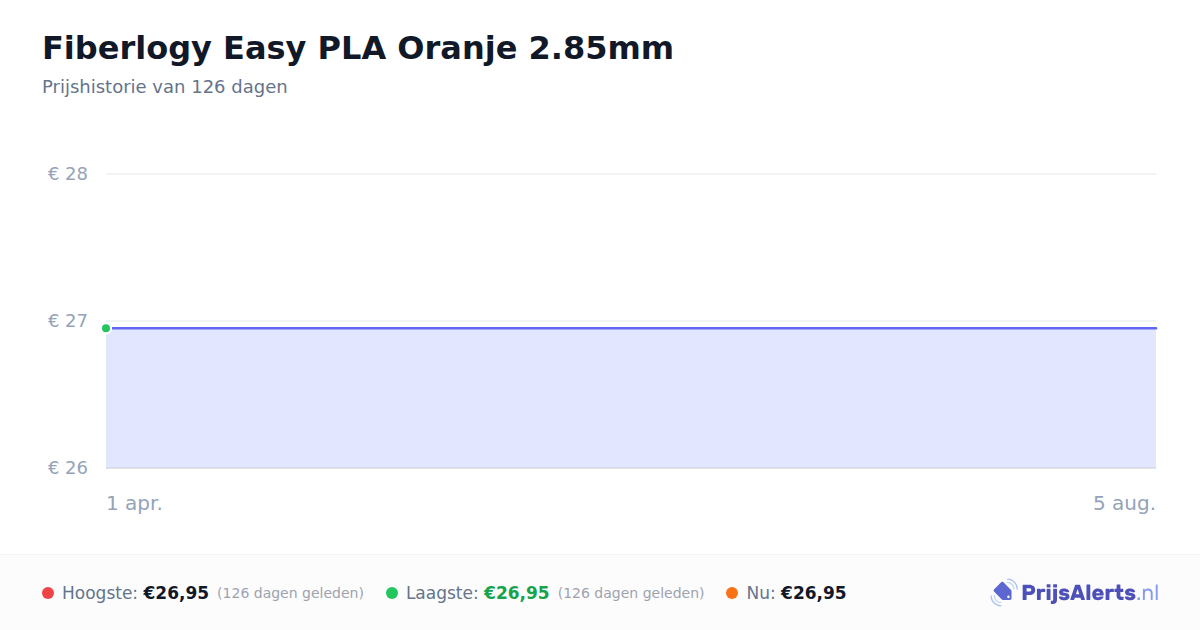The width and height of the screenshot is (1200, 630).
Task: Select the green lowest-price marker on the chart
Action: tap(106, 328)
